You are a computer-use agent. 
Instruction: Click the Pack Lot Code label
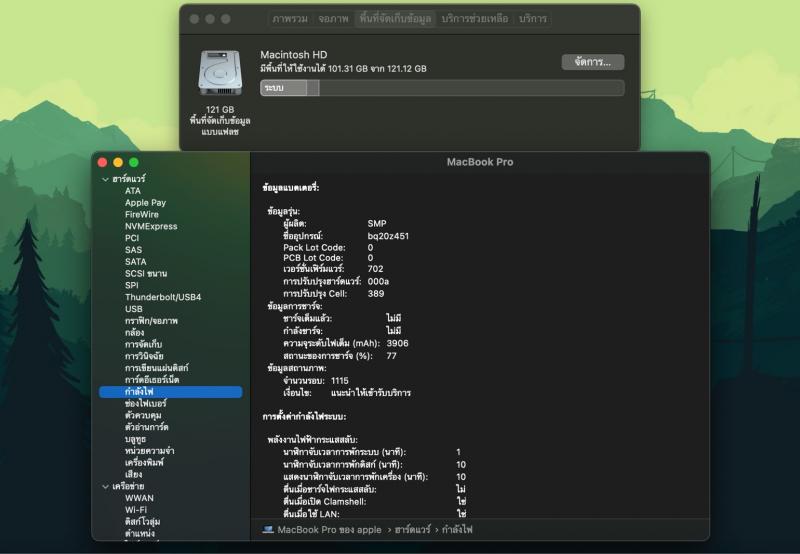[314, 247]
